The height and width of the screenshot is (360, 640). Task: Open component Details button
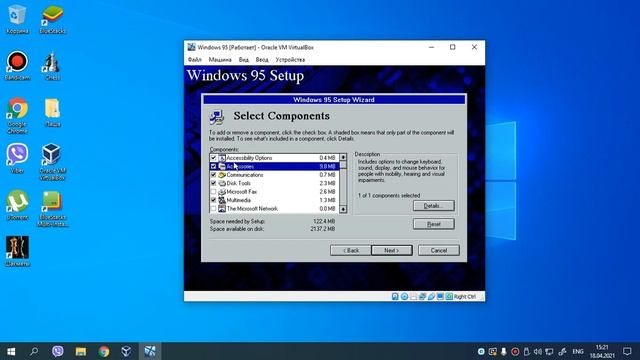click(x=433, y=206)
